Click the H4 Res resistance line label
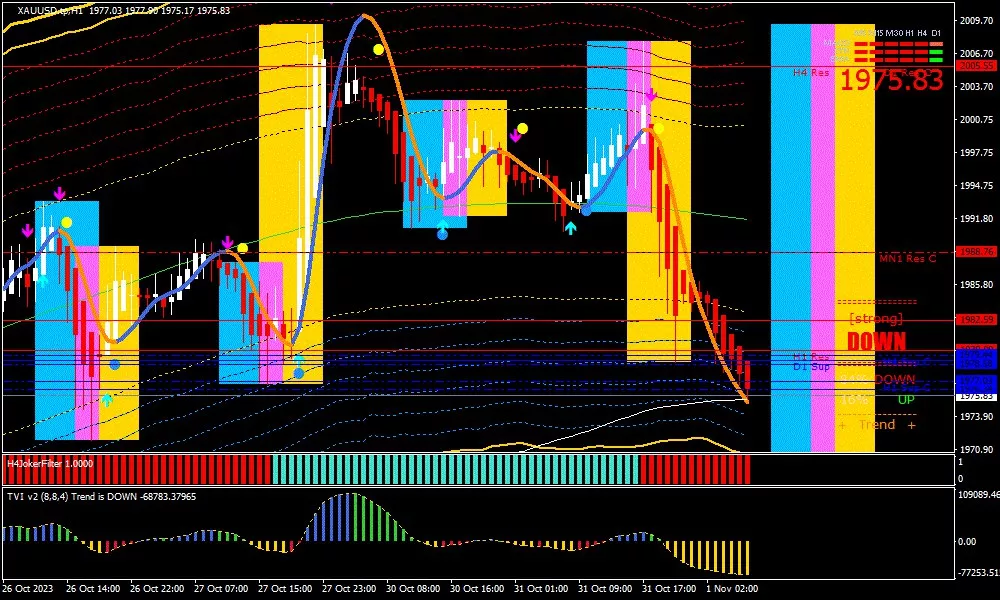This screenshot has width=1000, height=600. [x=811, y=73]
